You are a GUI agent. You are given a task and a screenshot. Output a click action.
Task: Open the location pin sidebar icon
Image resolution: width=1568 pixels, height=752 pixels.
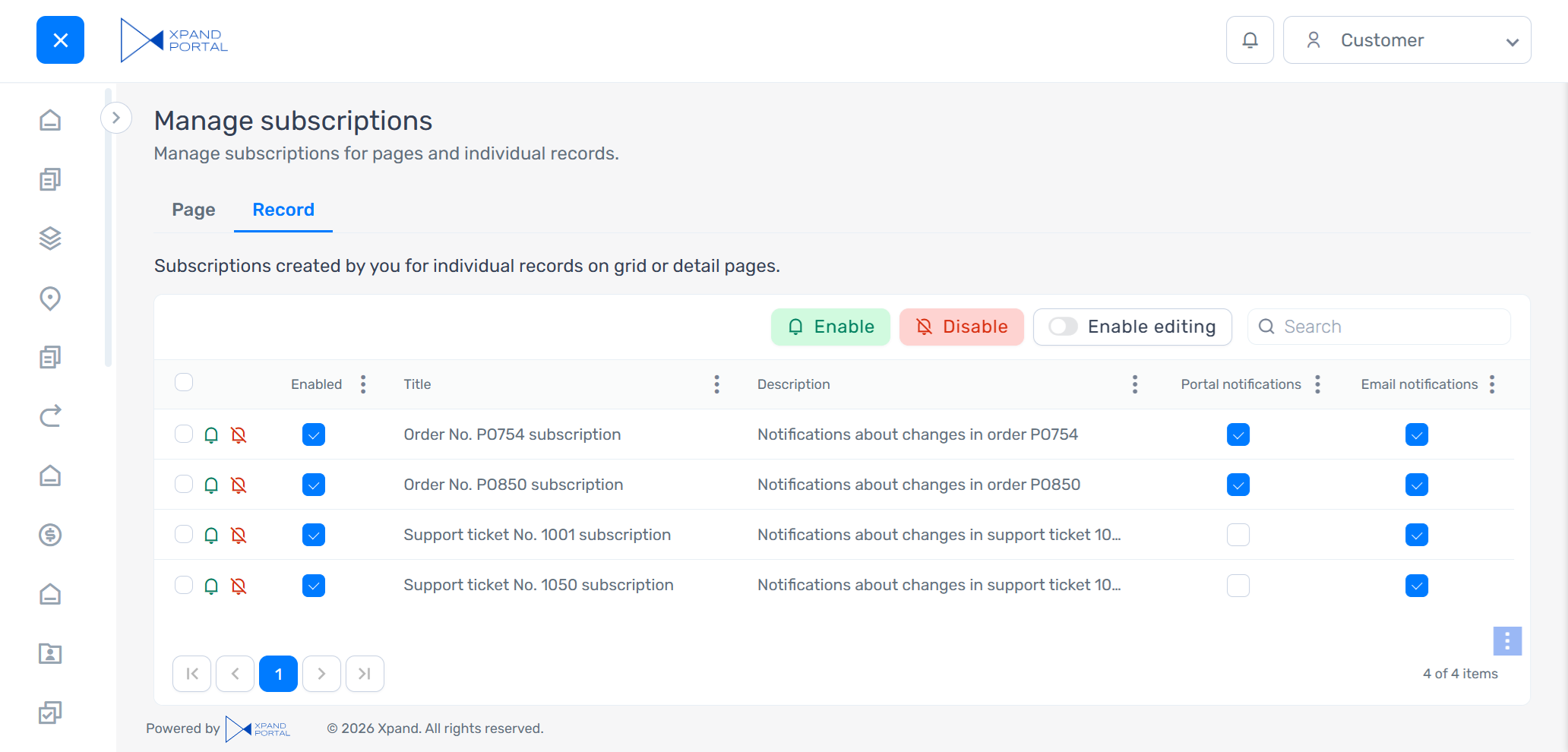tap(50, 298)
